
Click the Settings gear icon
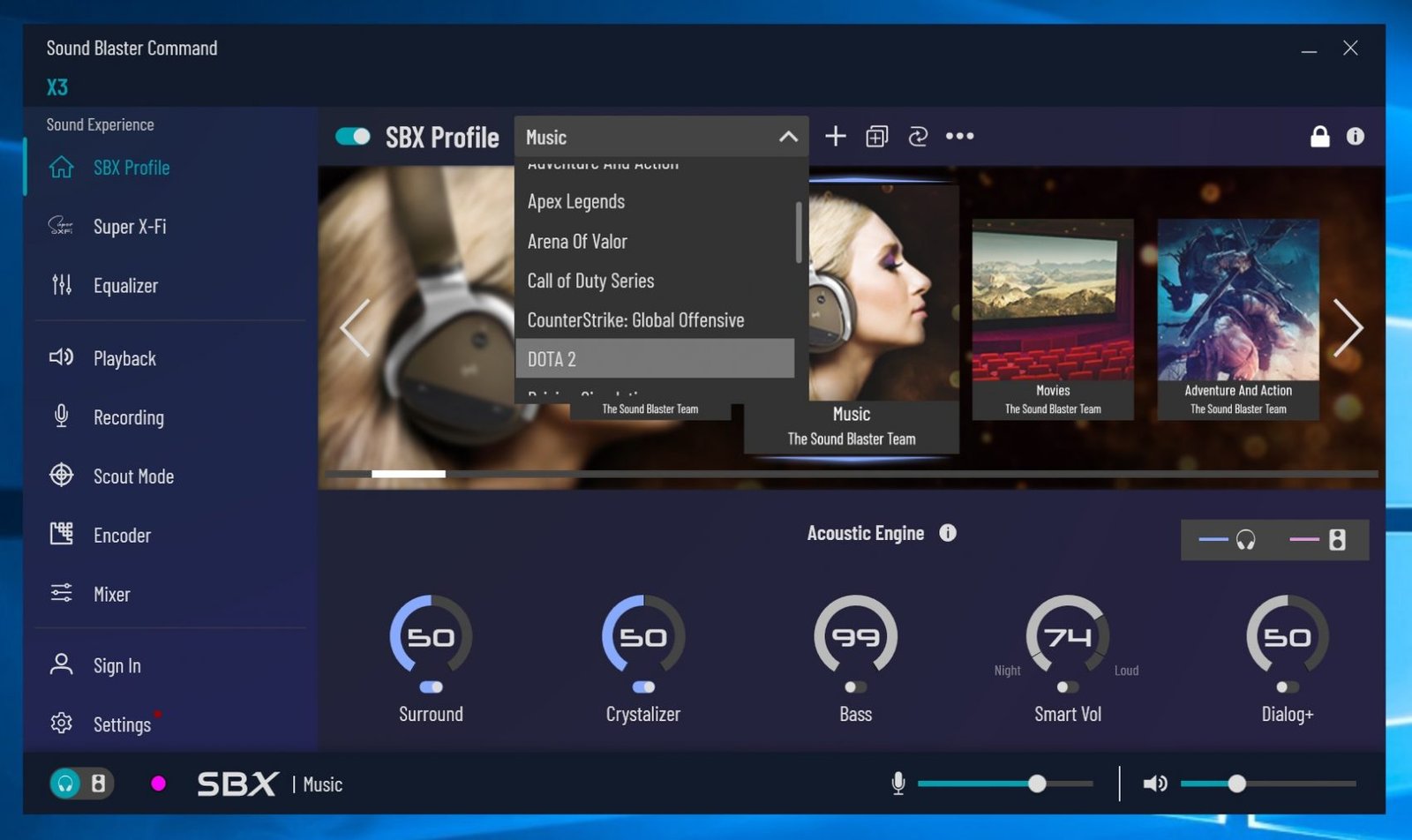point(61,724)
